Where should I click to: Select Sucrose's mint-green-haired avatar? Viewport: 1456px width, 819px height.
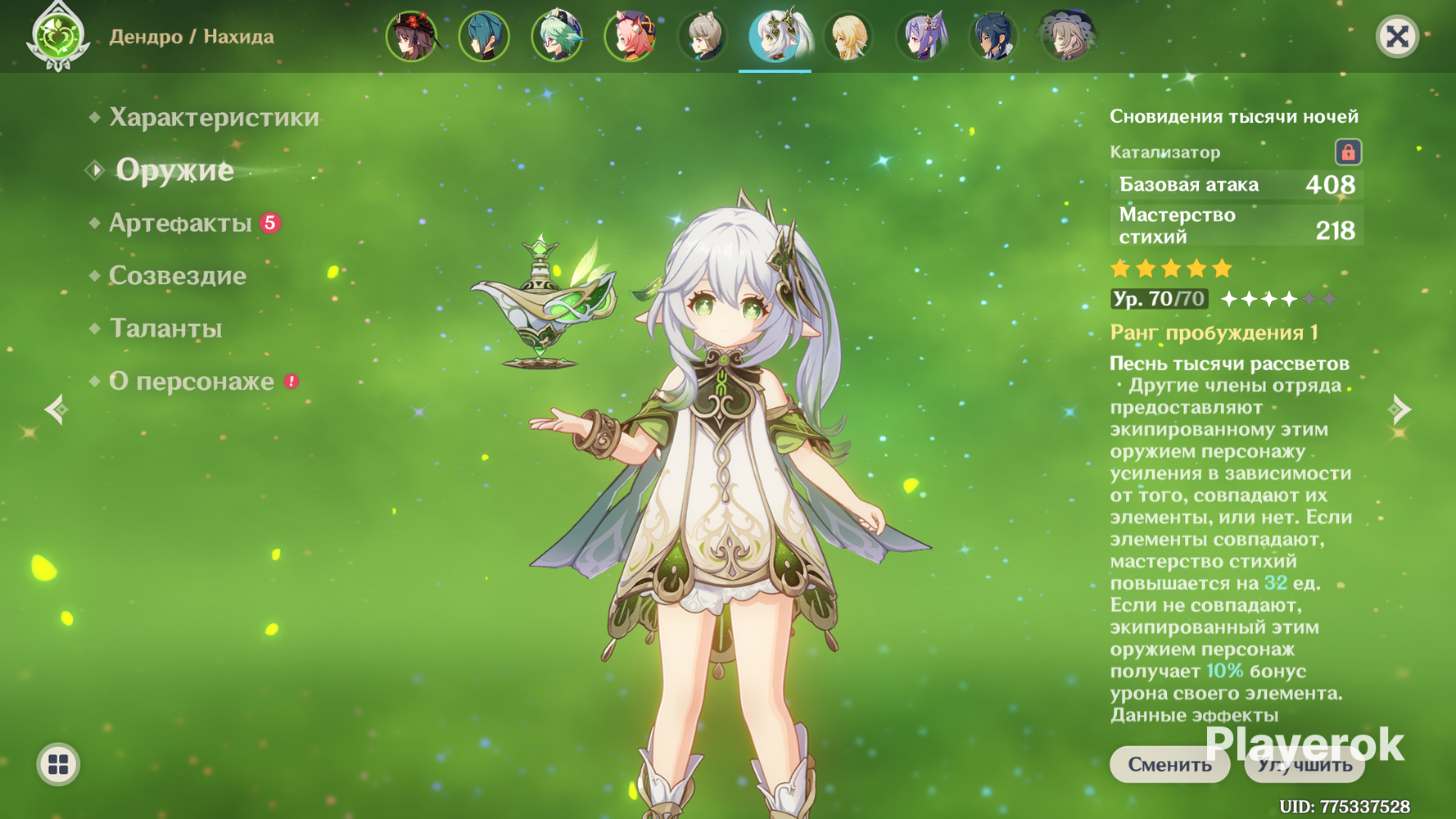pyautogui.click(x=557, y=36)
